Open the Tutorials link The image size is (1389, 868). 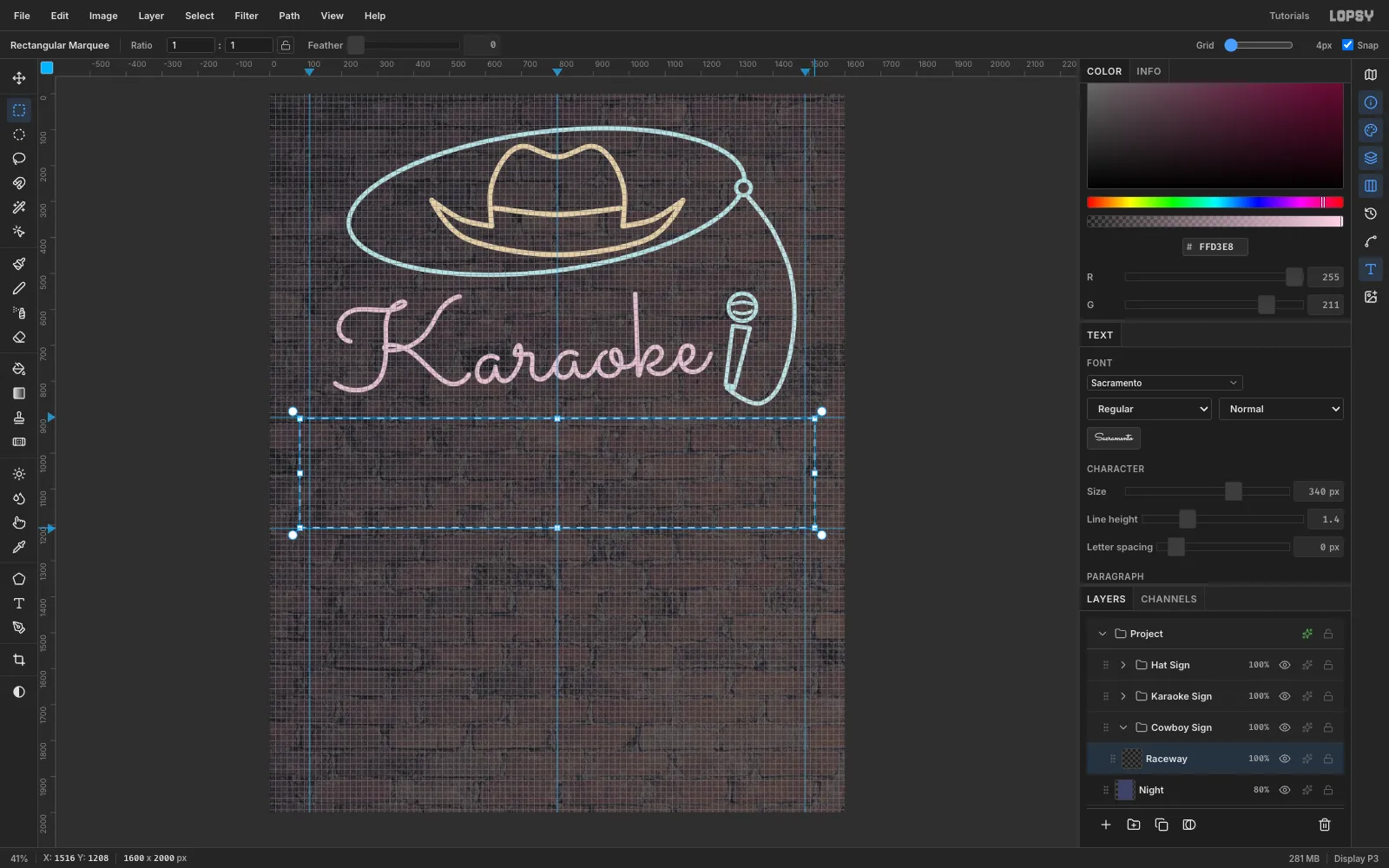point(1289,16)
